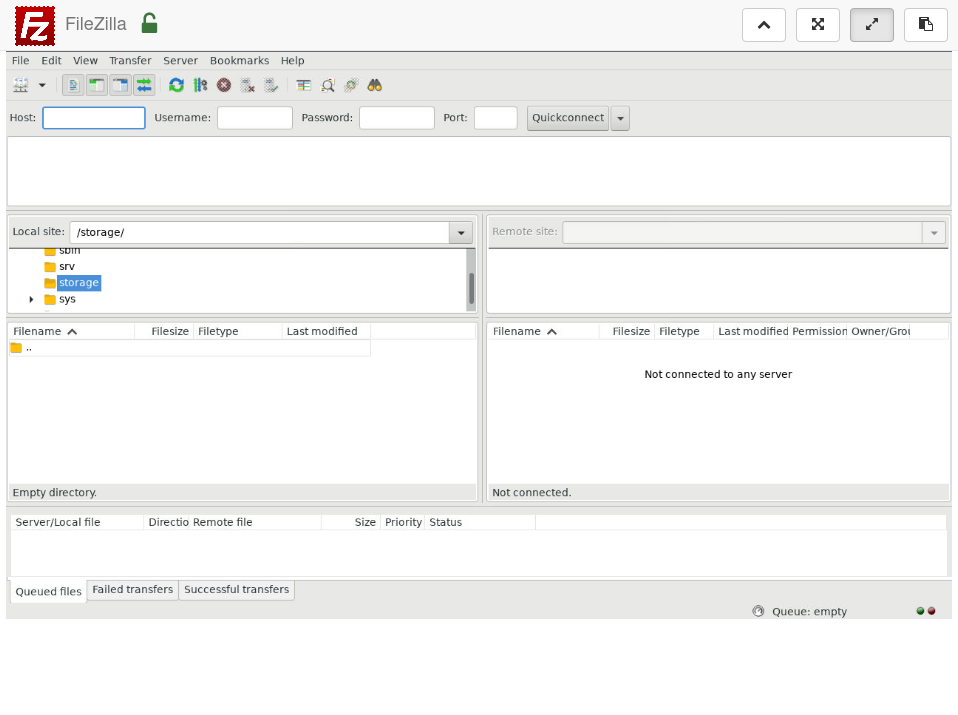958x715 pixels.
Task: Focus the Username input field
Action: pyautogui.click(x=255, y=118)
